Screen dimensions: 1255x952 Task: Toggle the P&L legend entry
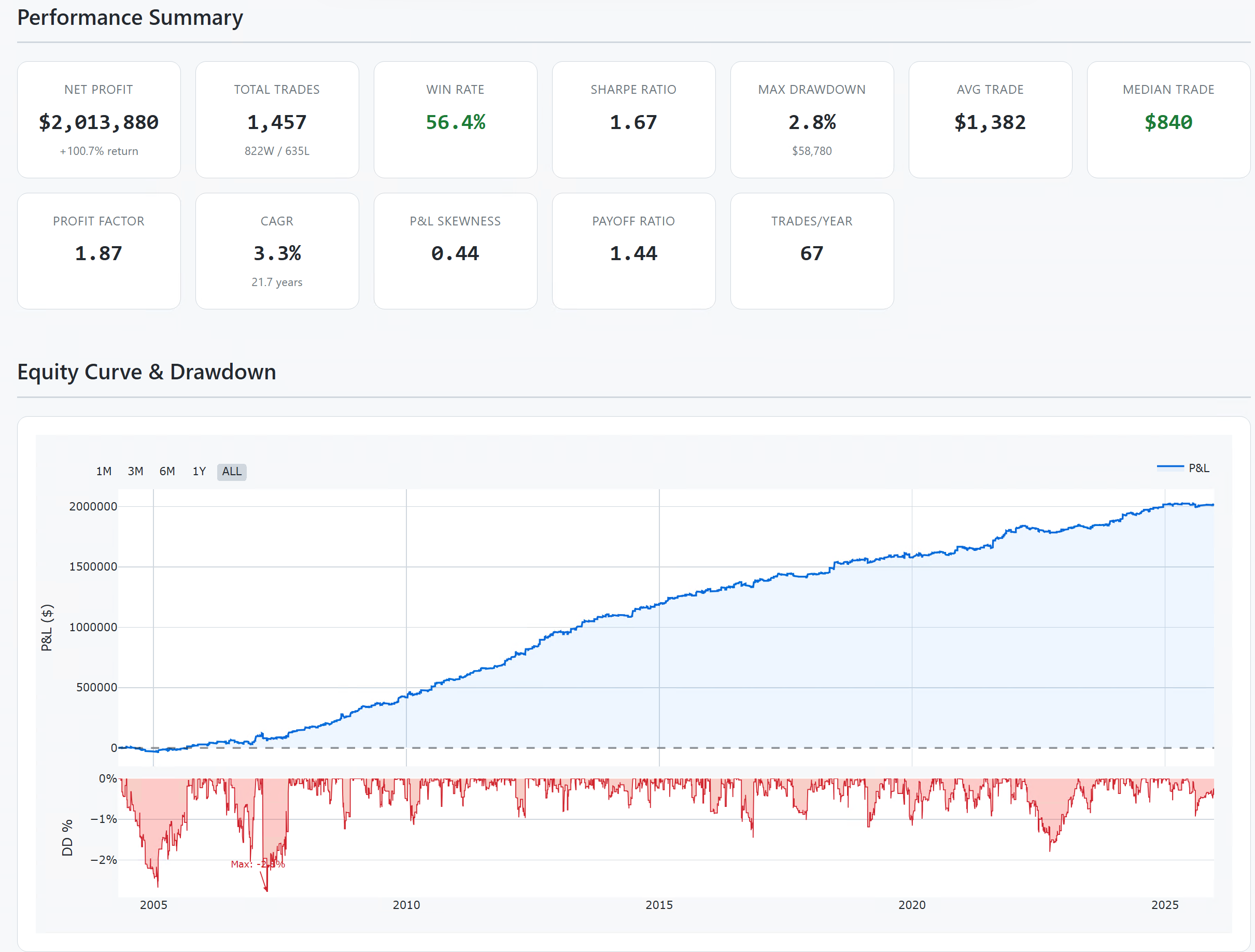click(1198, 468)
